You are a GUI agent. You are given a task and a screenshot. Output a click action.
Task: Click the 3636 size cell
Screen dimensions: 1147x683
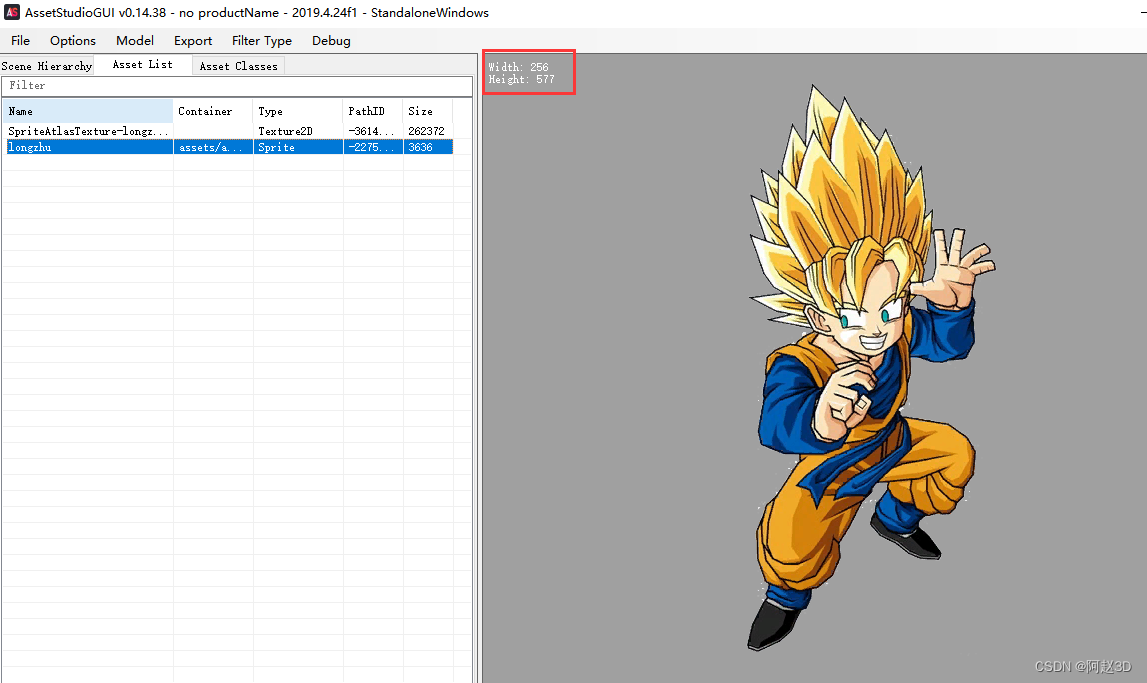tap(428, 147)
